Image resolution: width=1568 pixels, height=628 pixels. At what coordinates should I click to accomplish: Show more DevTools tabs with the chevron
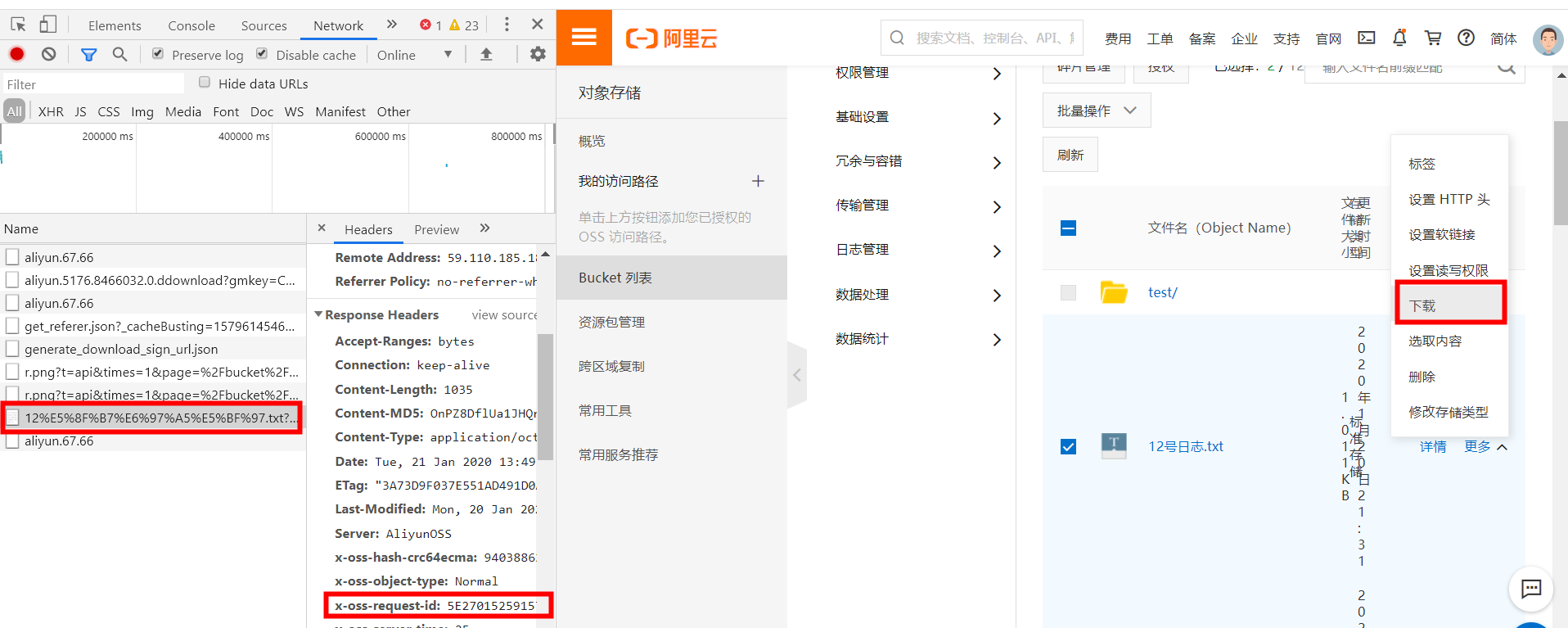point(392,25)
